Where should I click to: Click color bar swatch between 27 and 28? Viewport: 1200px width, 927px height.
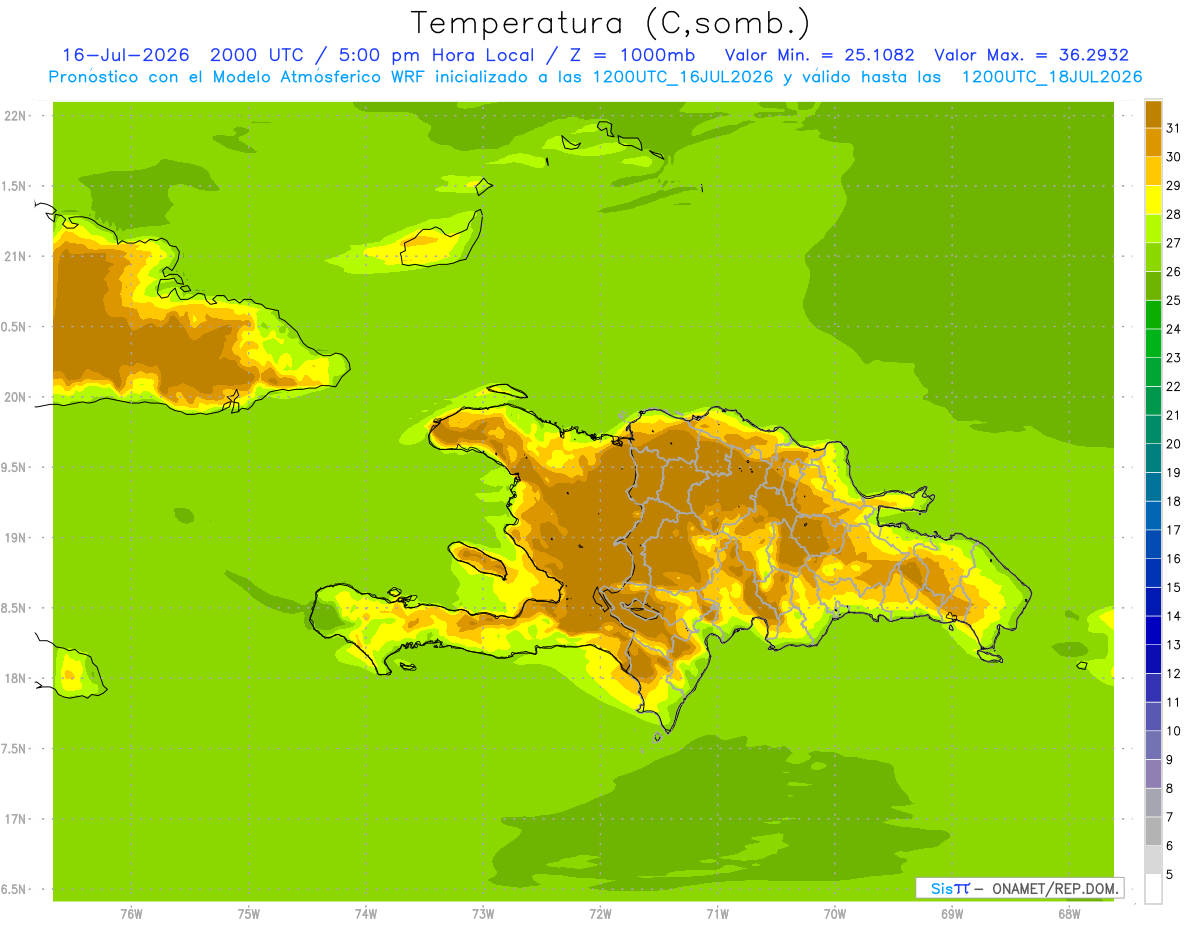tap(1153, 228)
